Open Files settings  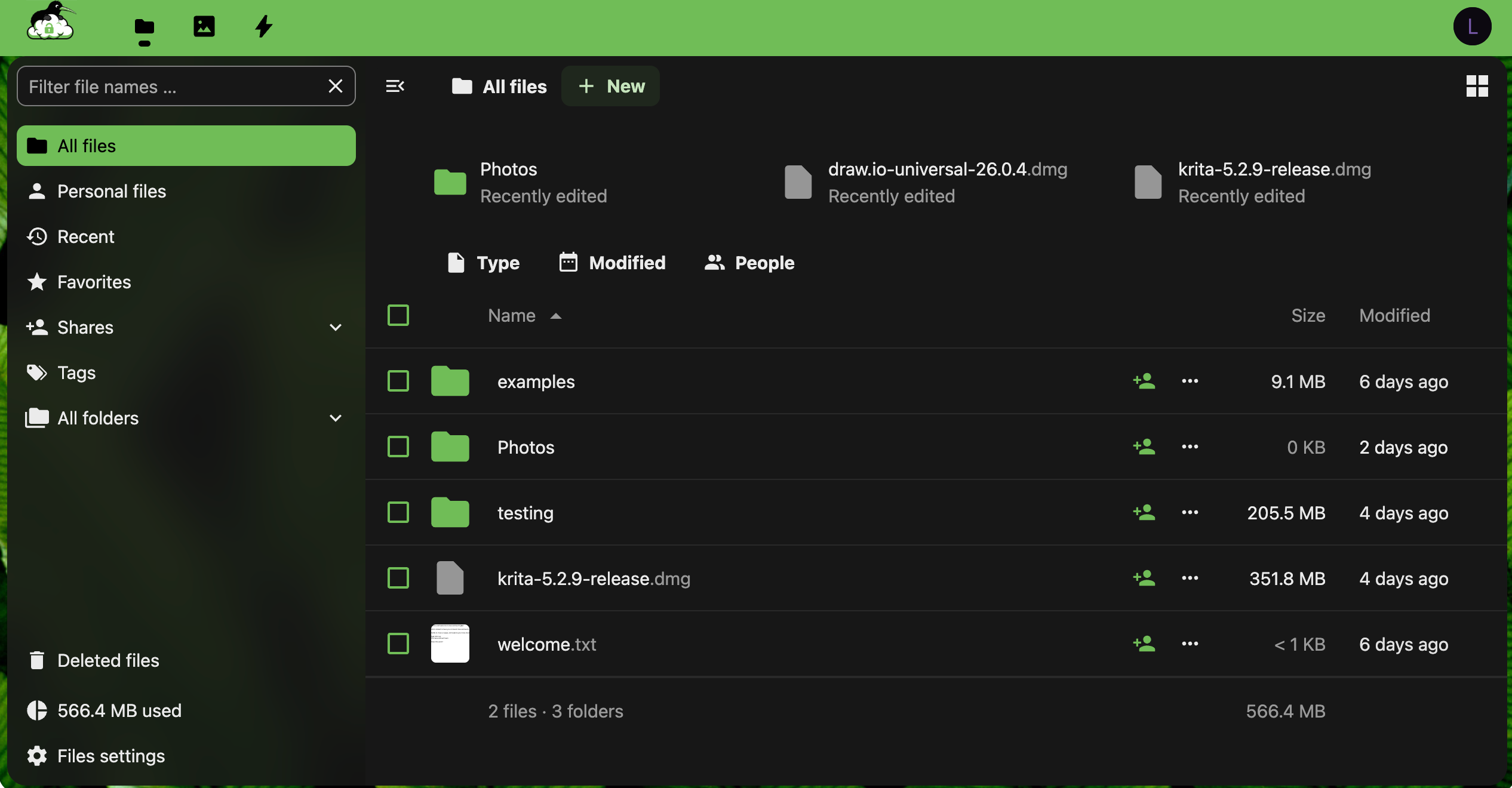coord(111,756)
